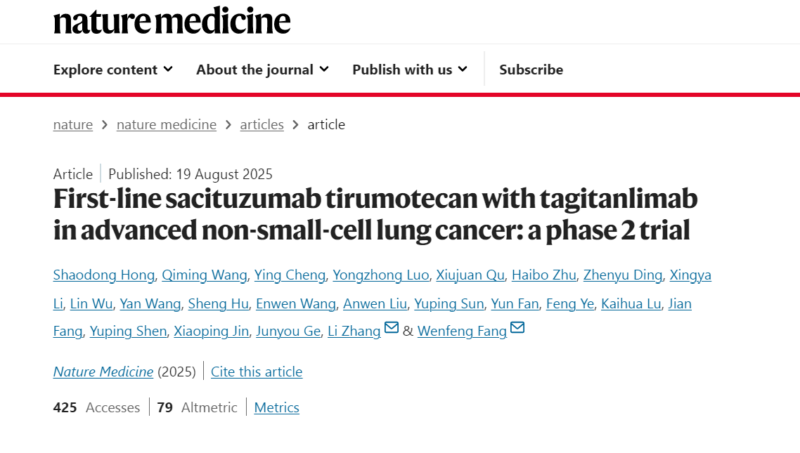Open the nature medicine breadcrumb link

pyautogui.click(x=166, y=124)
